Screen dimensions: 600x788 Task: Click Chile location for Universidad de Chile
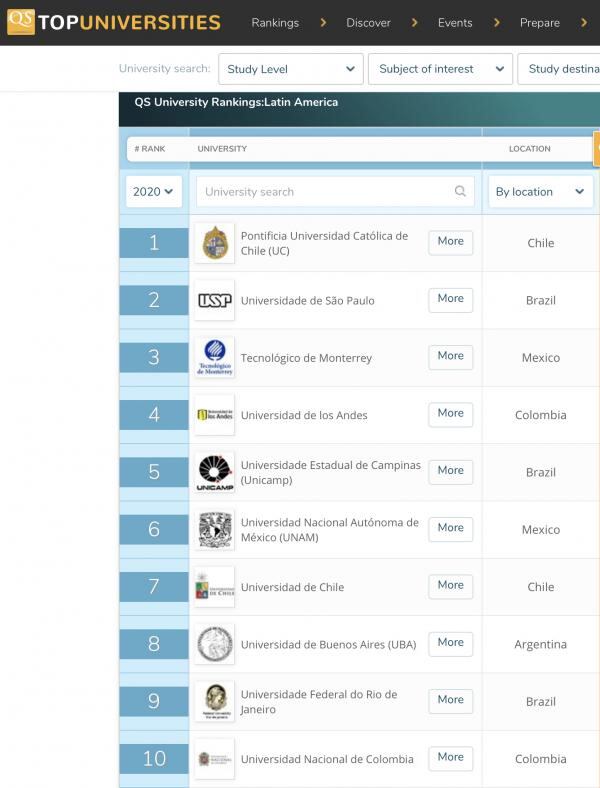click(541, 587)
